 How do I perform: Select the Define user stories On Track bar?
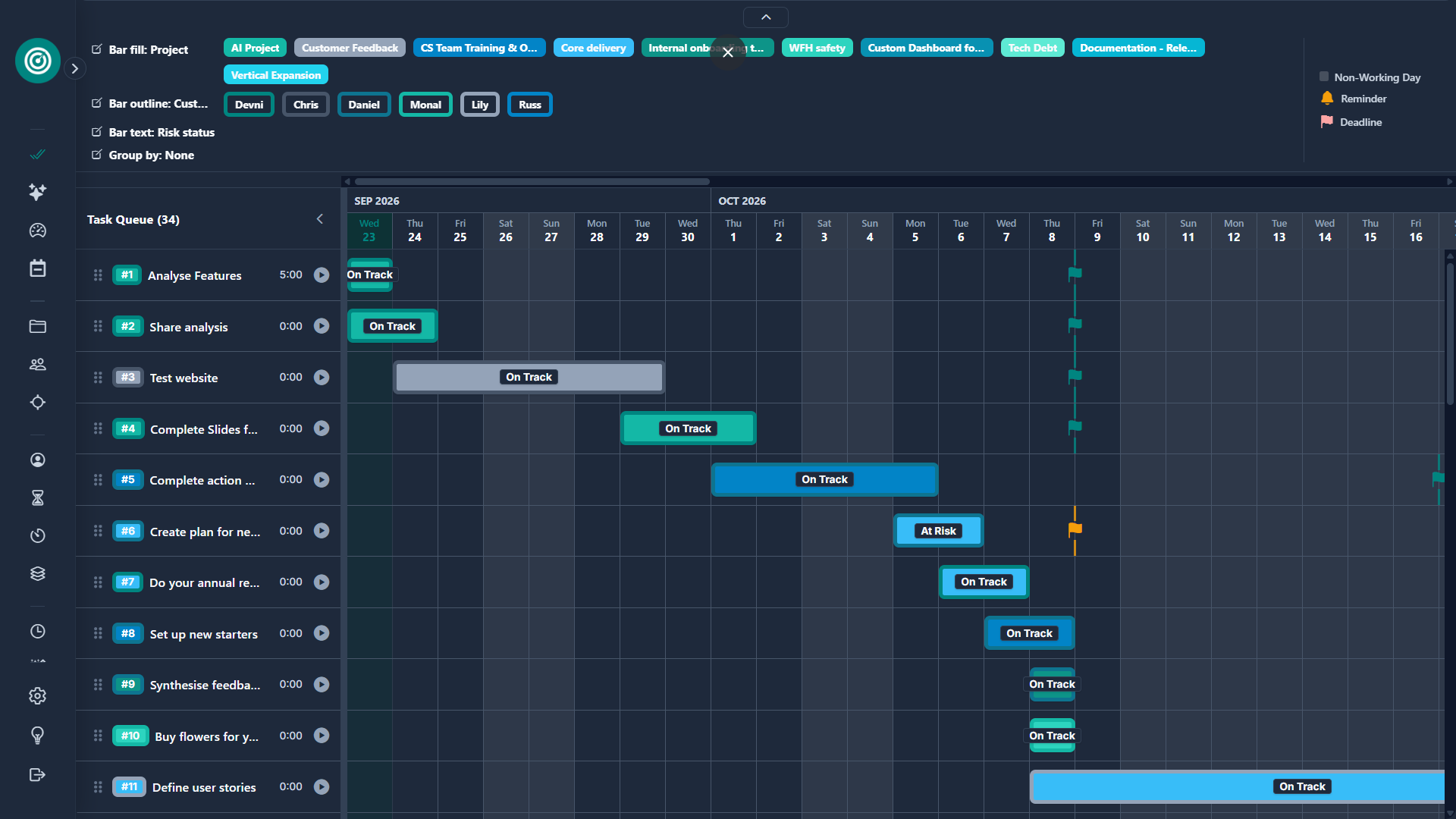pyautogui.click(x=1238, y=786)
